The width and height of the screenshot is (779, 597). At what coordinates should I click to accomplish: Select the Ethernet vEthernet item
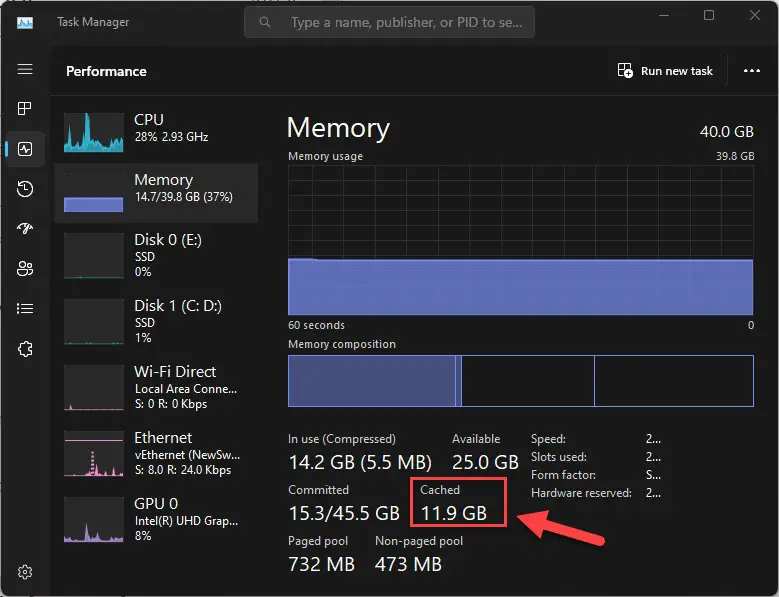point(156,453)
